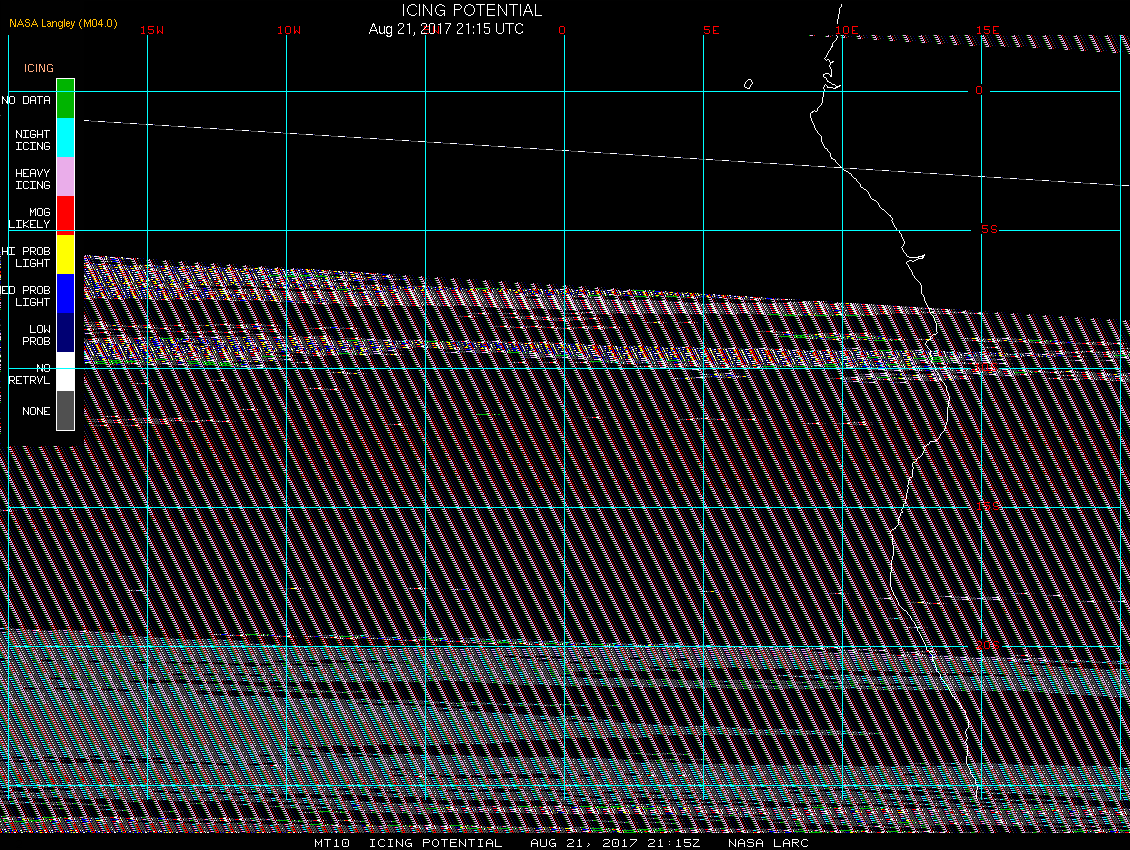Click the LOW PROB legend label
This screenshot has height=850, width=1130.
[37, 335]
